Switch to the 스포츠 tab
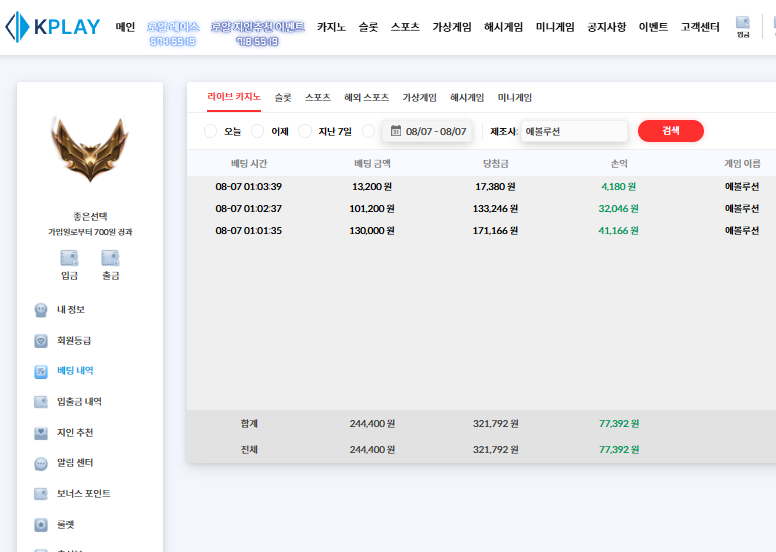The height and width of the screenshot is (552, 776). point(318,98)
